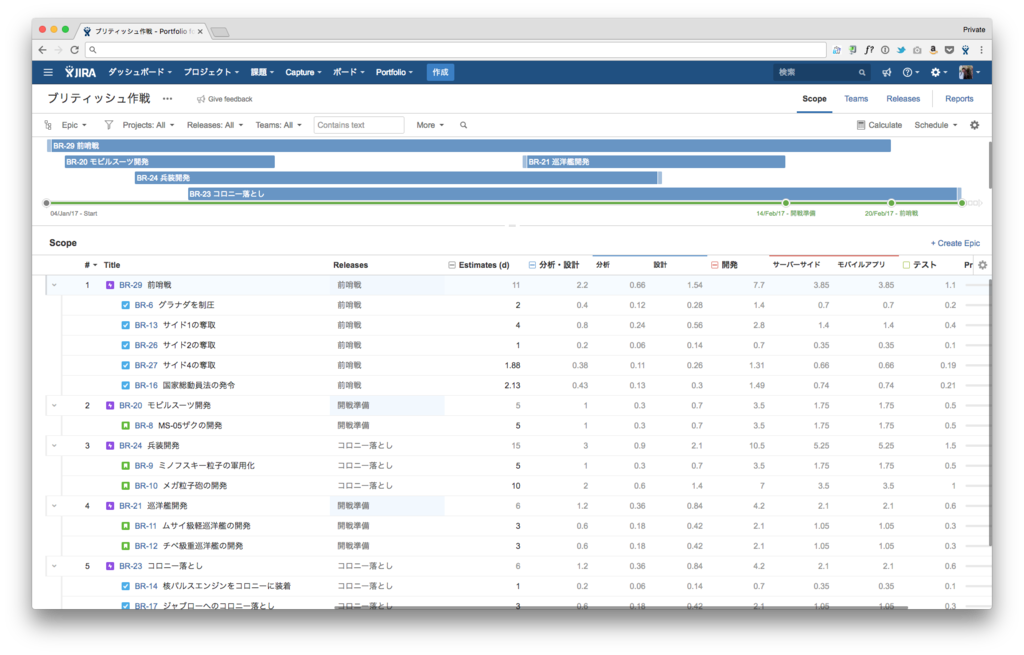Click the blue 作成 create button
This screenshot has height=655, width=1024.
[x=440, y=72]
